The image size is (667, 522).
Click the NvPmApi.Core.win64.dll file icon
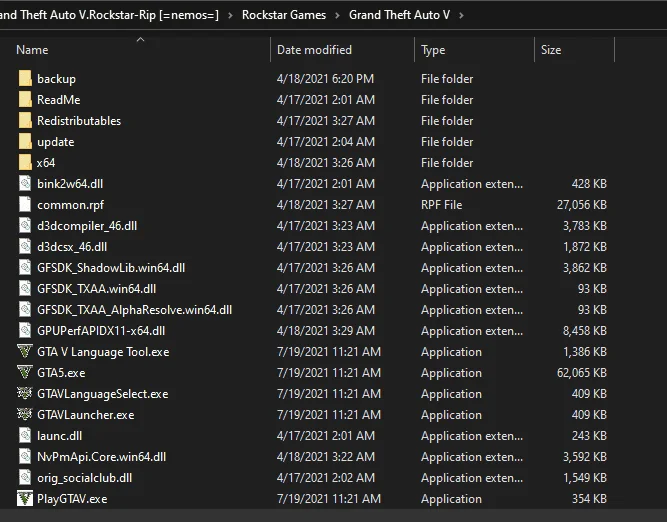(25, 456)
